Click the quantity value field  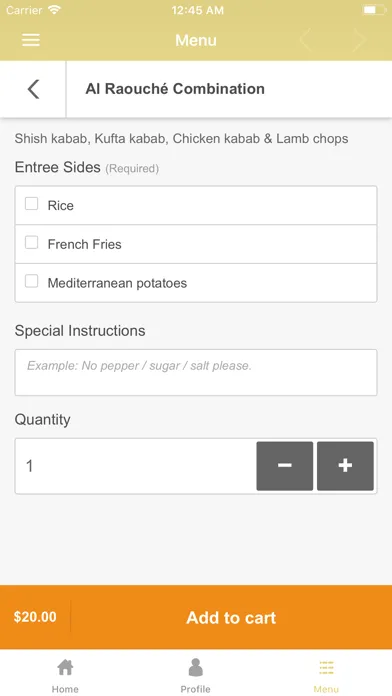pyautogui.click(x=135, y=466)
